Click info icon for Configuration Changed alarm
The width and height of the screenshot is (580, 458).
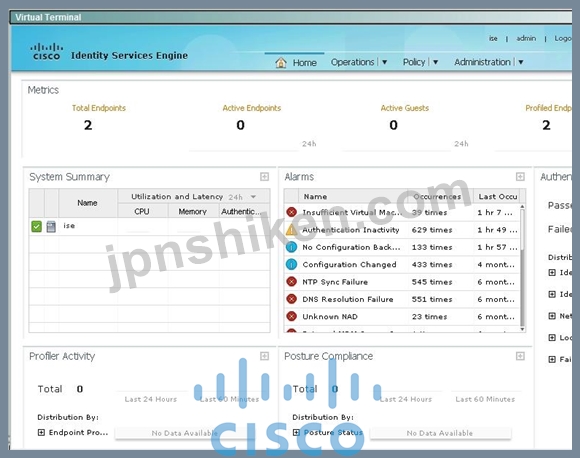pyautogui.click(x=291, y=264)
